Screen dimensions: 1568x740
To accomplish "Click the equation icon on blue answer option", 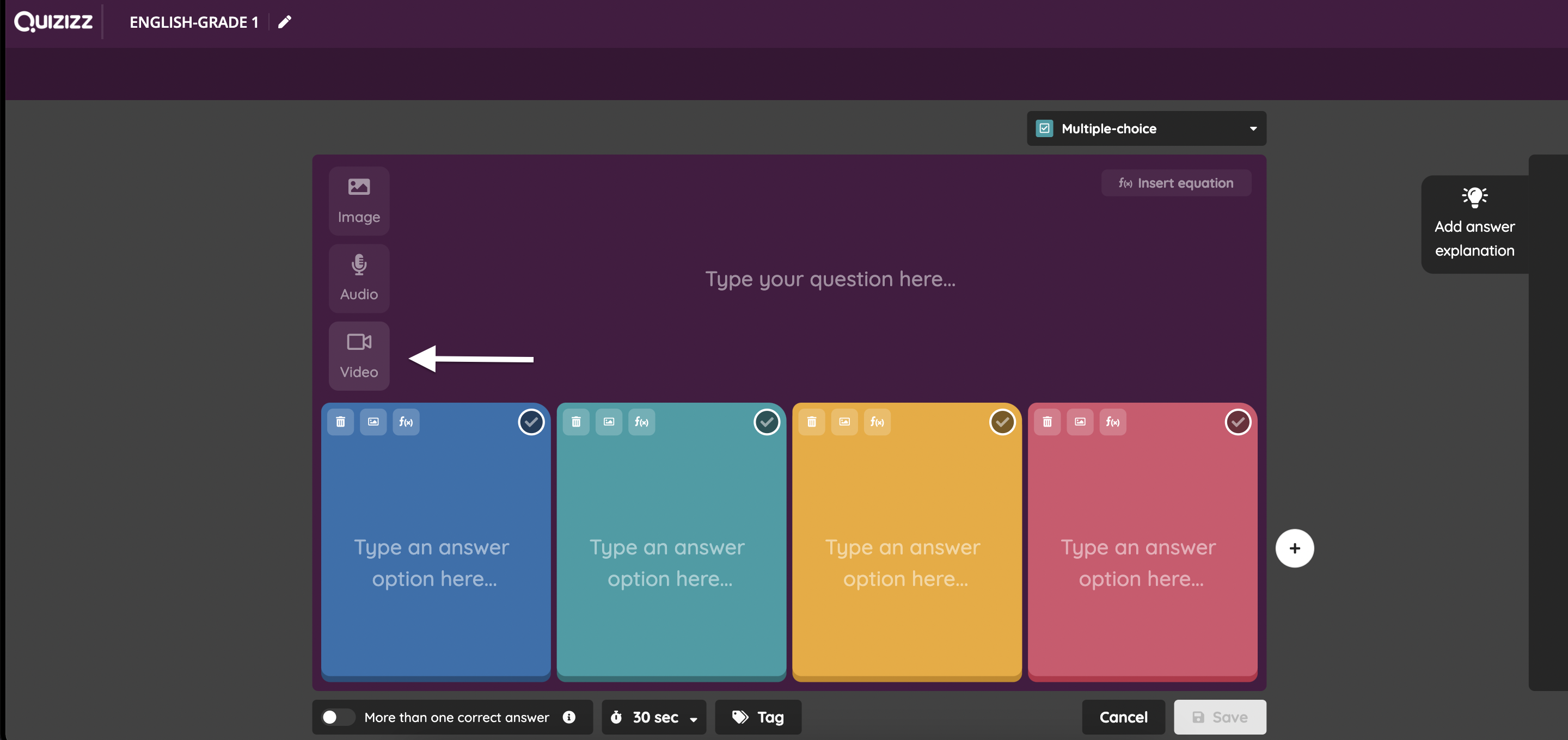I will click(x=404, y=421).
